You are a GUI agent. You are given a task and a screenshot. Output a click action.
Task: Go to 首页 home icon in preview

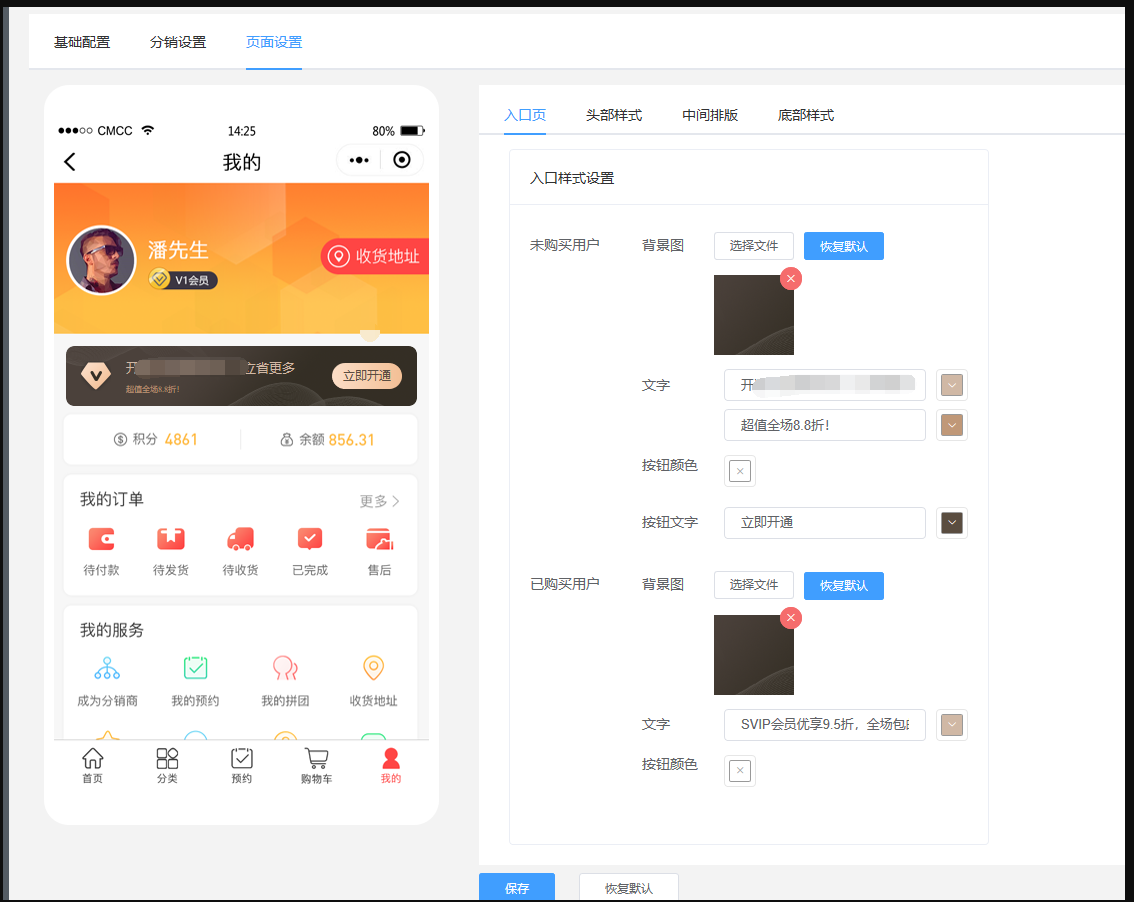[x=93, y=758]
